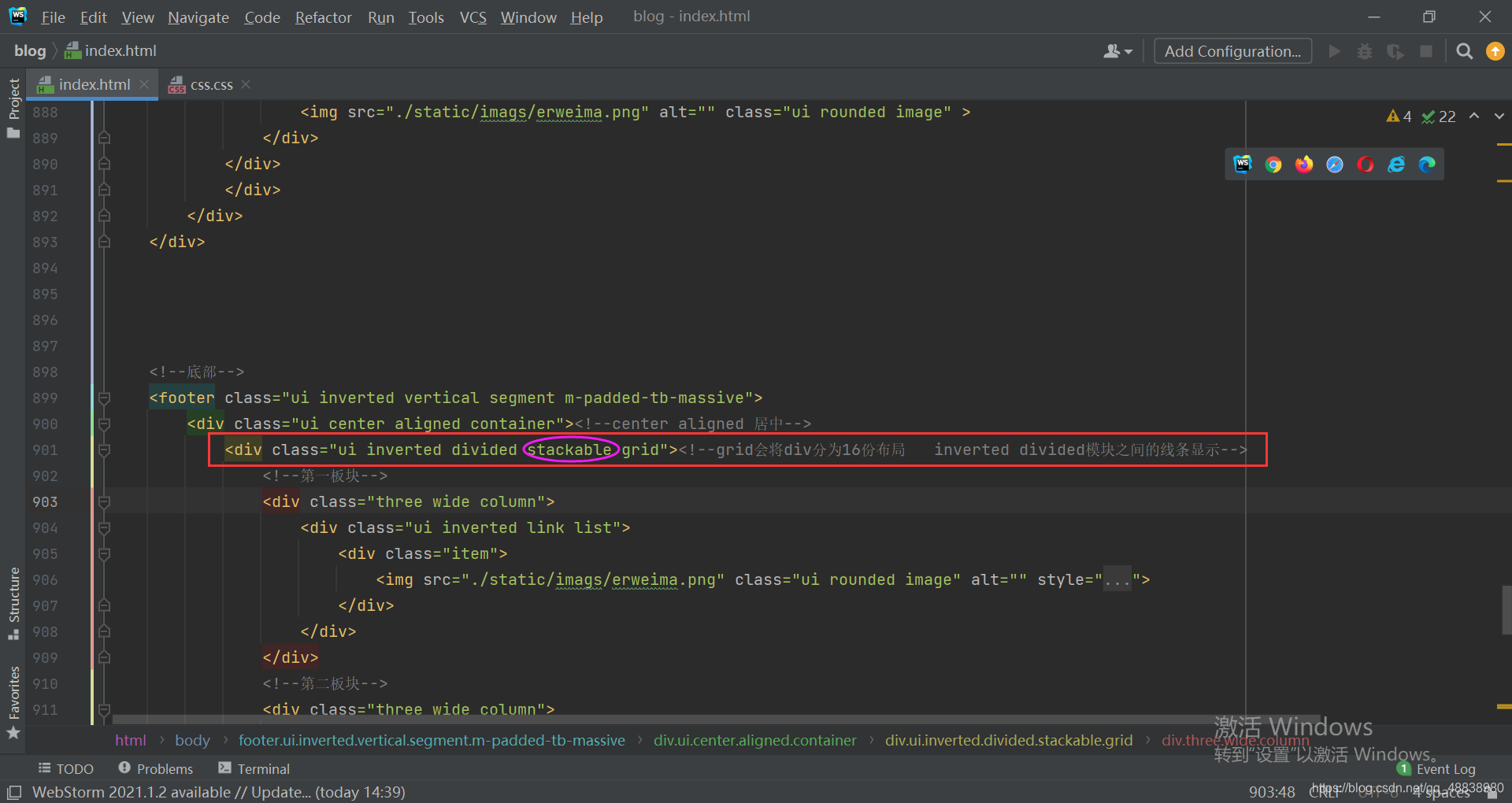Open the user account dropdown

pos(1117,51)
